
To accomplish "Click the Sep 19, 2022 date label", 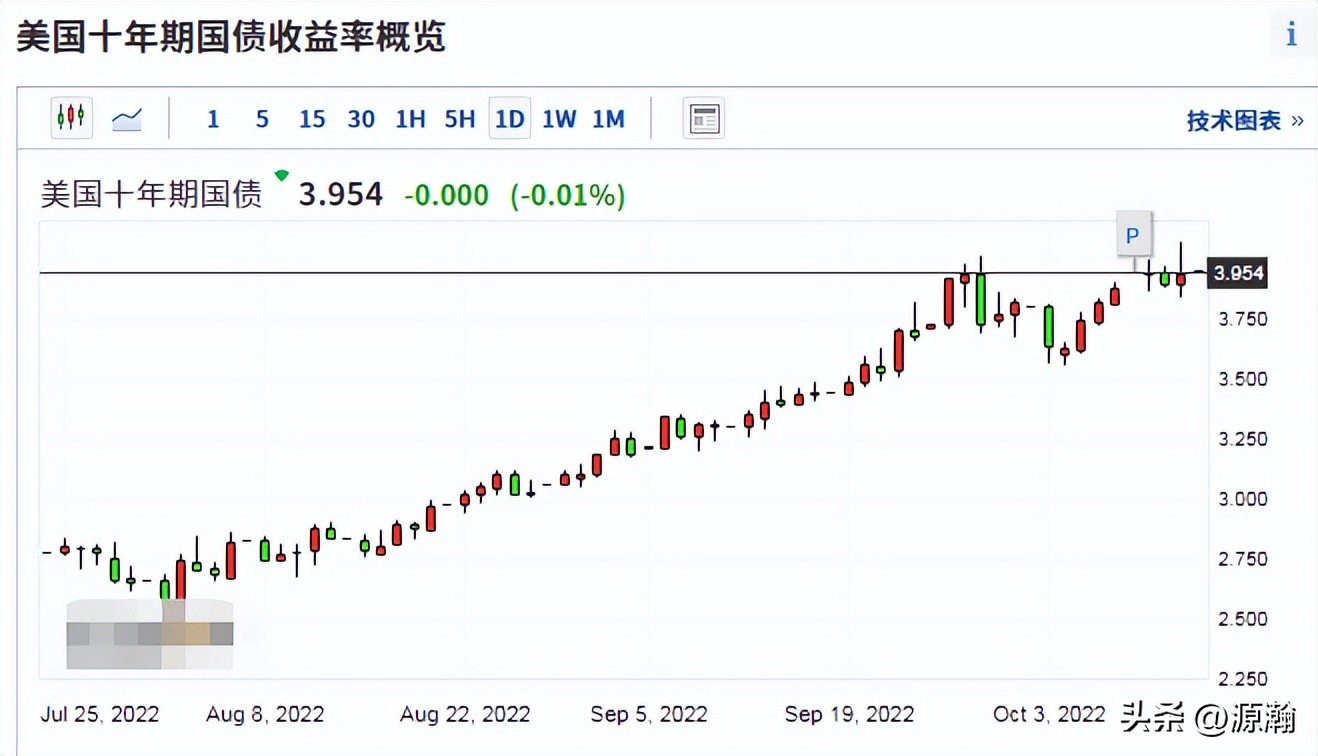I will tap(849, 714).
